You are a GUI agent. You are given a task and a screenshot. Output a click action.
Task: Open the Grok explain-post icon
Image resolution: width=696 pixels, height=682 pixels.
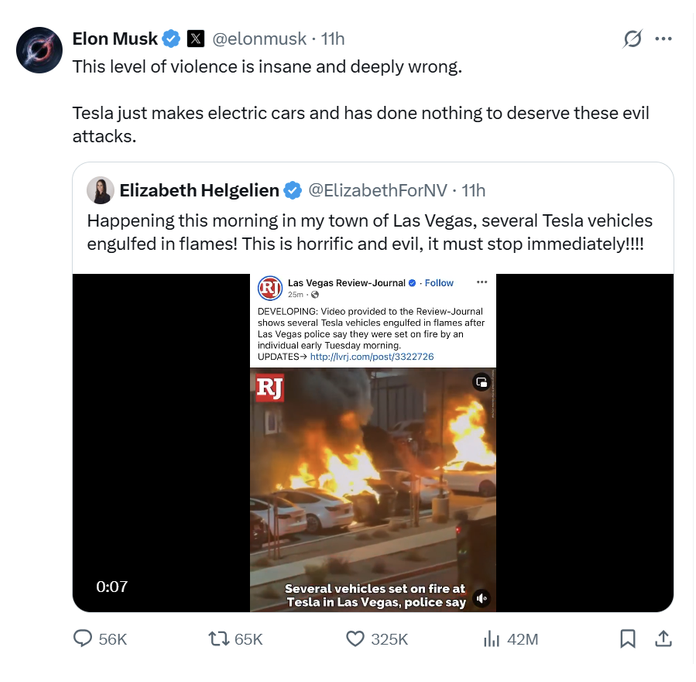click(x=632, y=39)
